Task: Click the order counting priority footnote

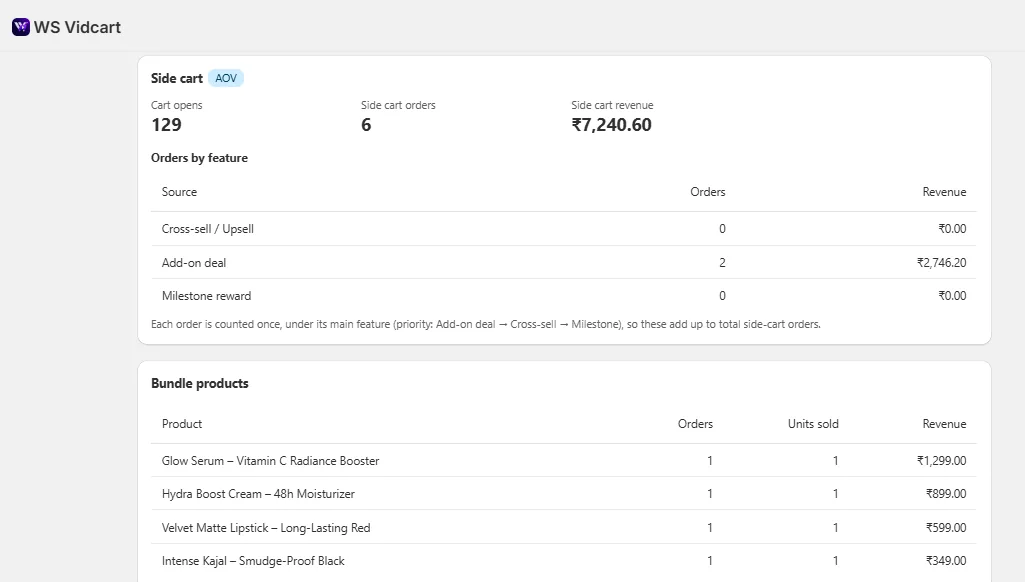Action: coord(486,324)
